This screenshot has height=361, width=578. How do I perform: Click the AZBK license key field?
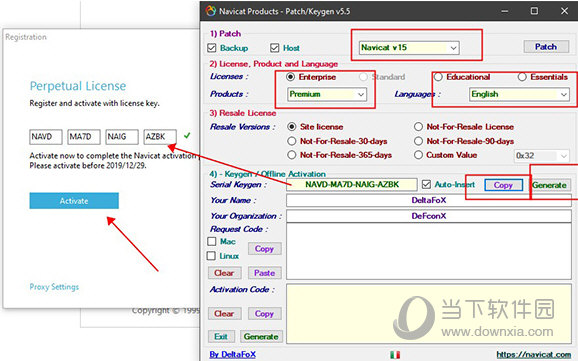(160, 137)
